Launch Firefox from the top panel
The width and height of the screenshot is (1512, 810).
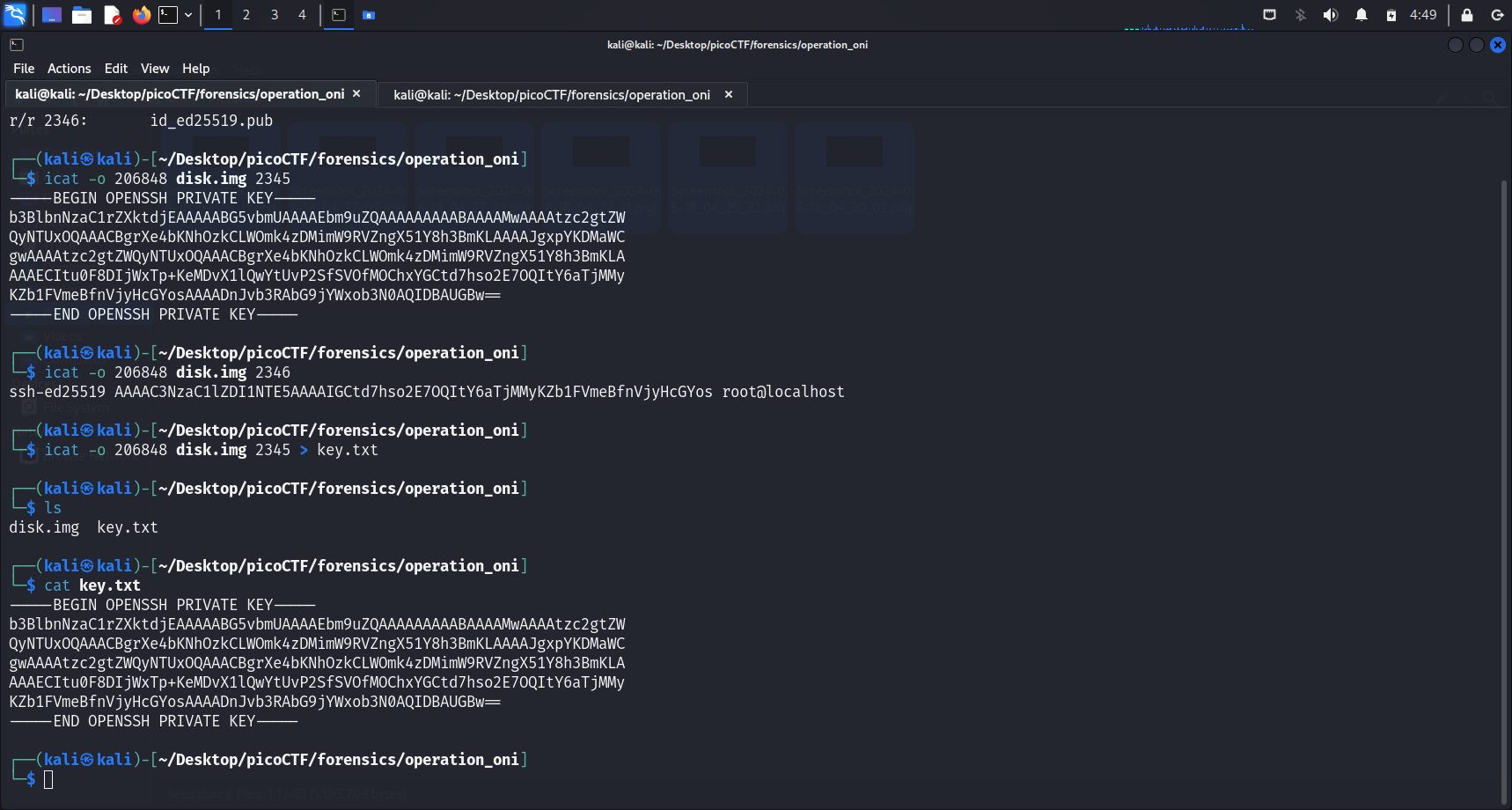pos(141,15)
